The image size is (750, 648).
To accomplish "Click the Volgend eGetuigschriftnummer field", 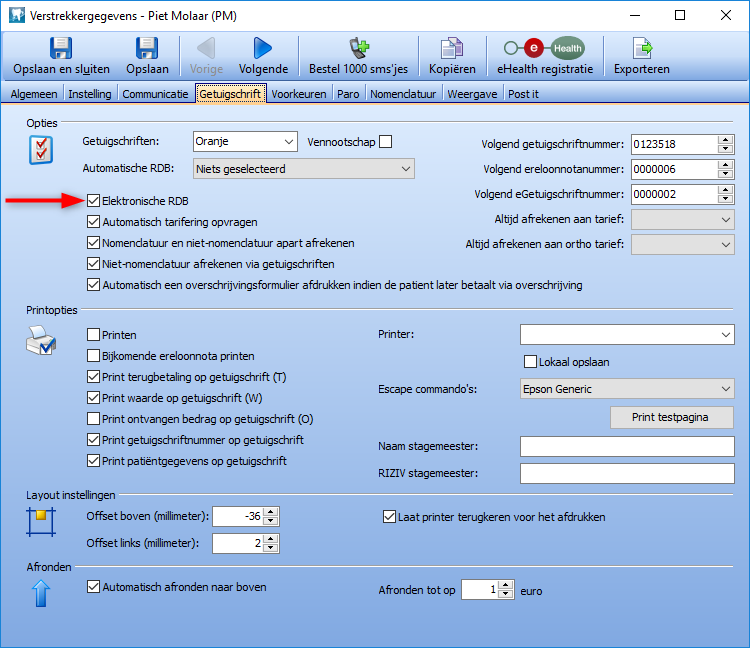I will coord(674,194).
